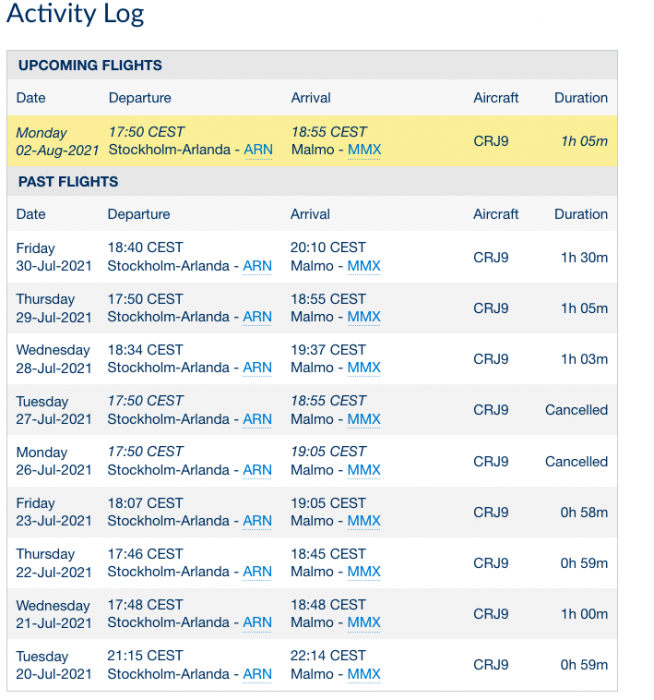Click MMX link on cancelled 26-Jul-2021 flight
654x700 pixels.
(x=364, y=470)
